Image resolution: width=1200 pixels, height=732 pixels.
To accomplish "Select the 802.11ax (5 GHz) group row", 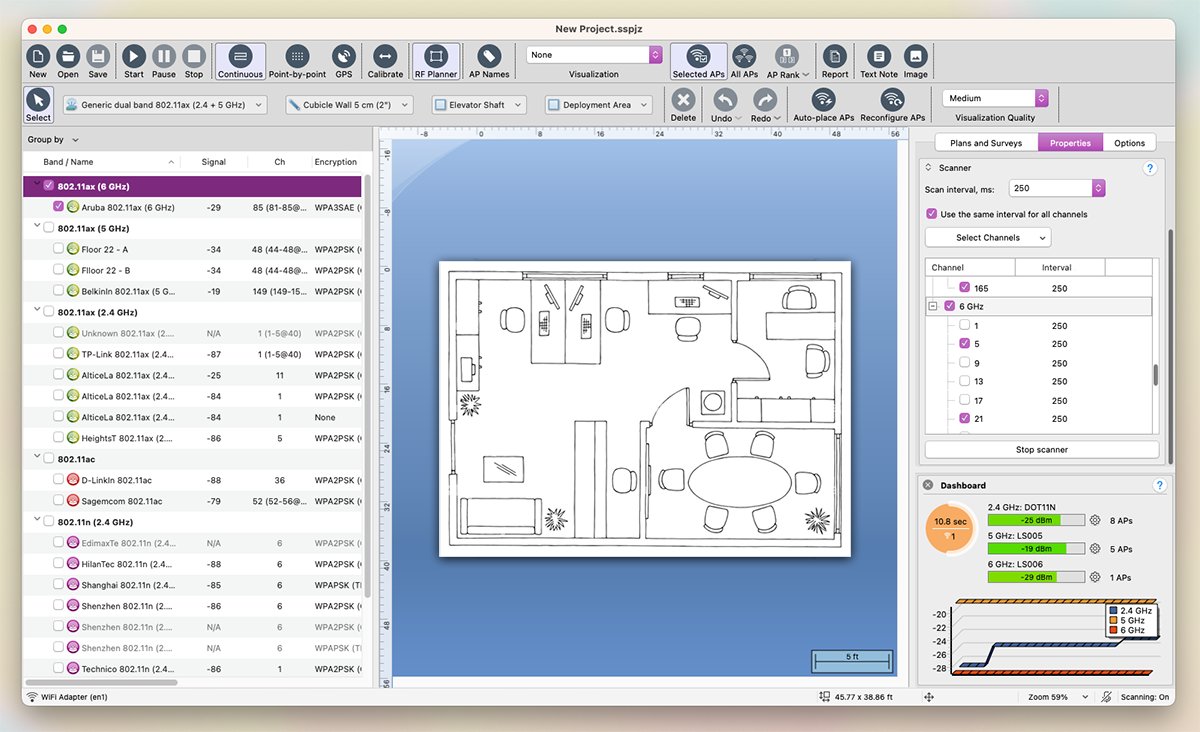I will coord(192,228).
